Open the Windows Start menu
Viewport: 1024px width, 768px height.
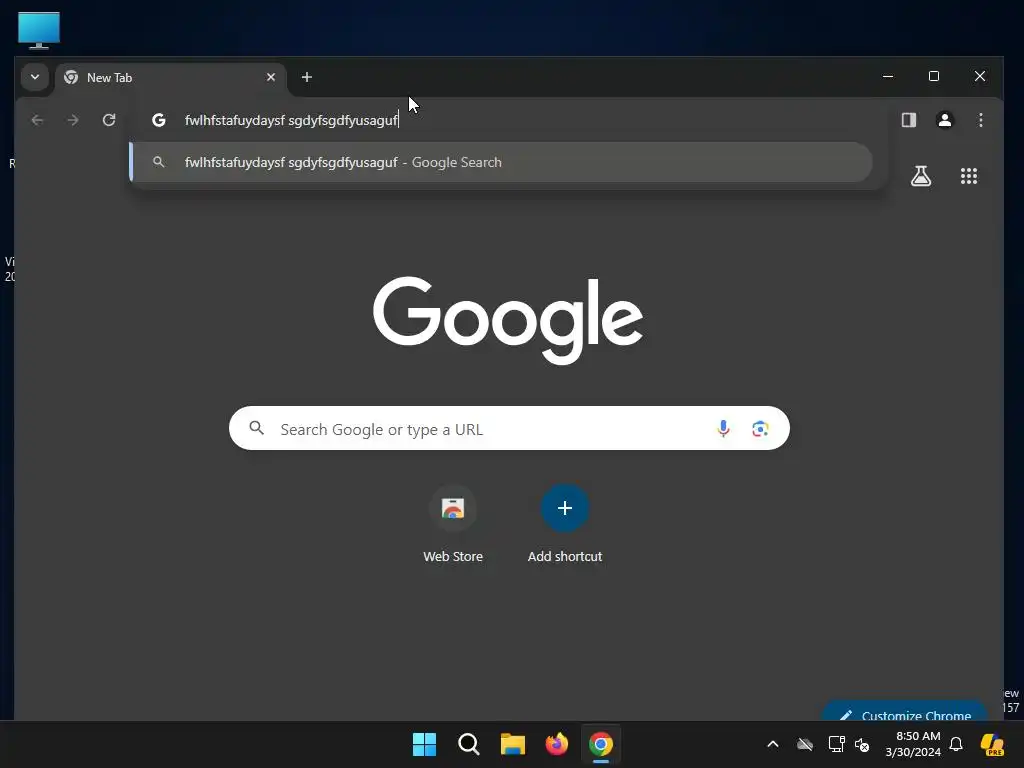pos(424,744)
